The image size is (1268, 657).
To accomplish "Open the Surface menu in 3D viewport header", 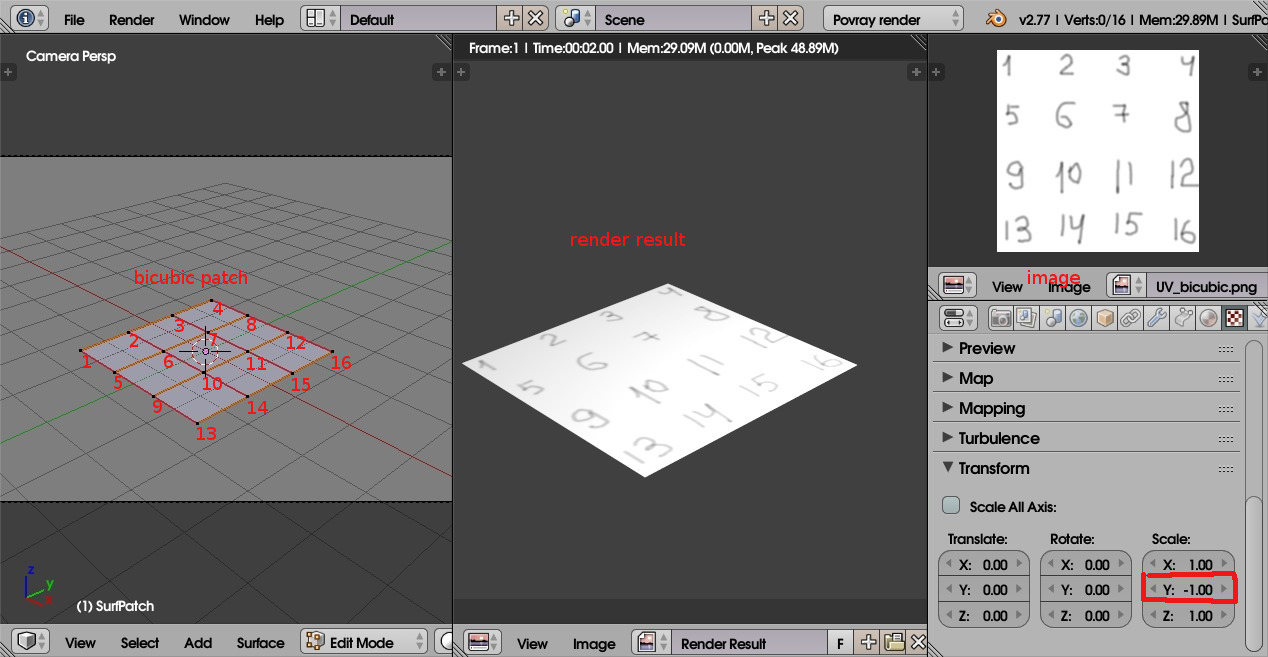I will click(260, 643).
